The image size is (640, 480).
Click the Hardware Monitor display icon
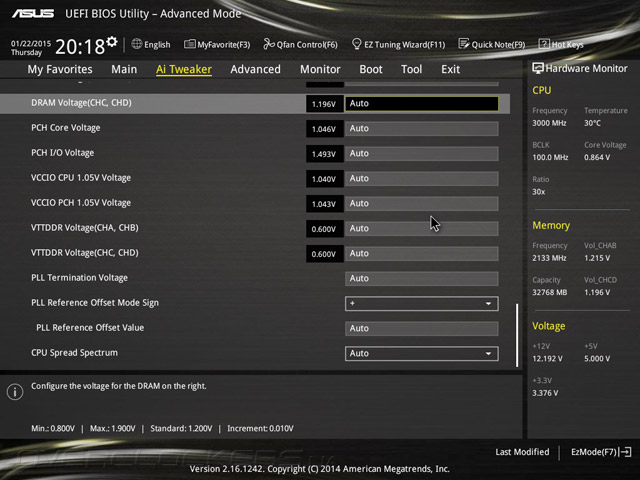tap(538, 68)
